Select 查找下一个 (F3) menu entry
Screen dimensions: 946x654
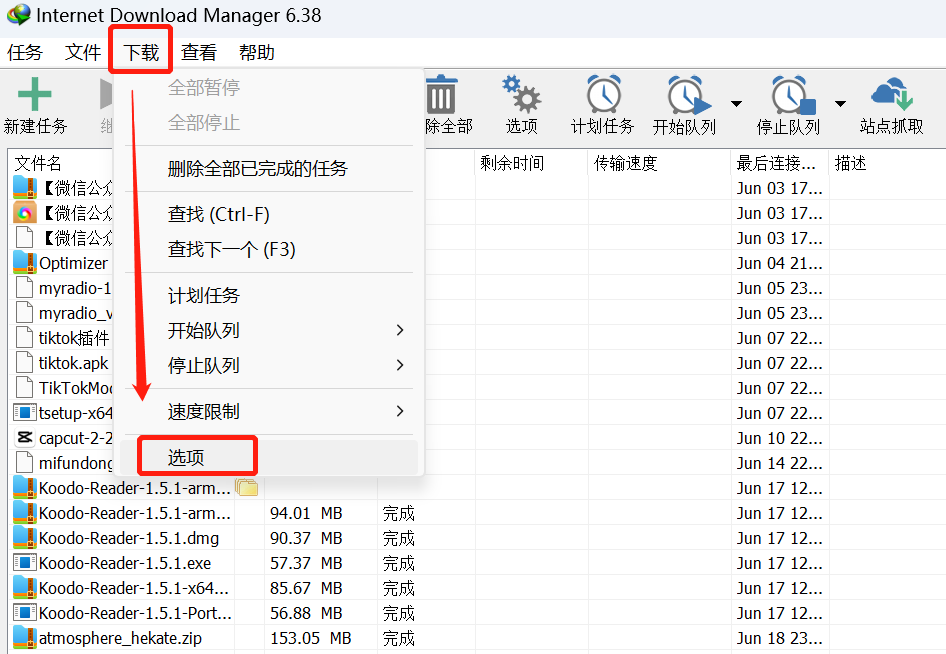pyautogui.click(x=269, y=249)
